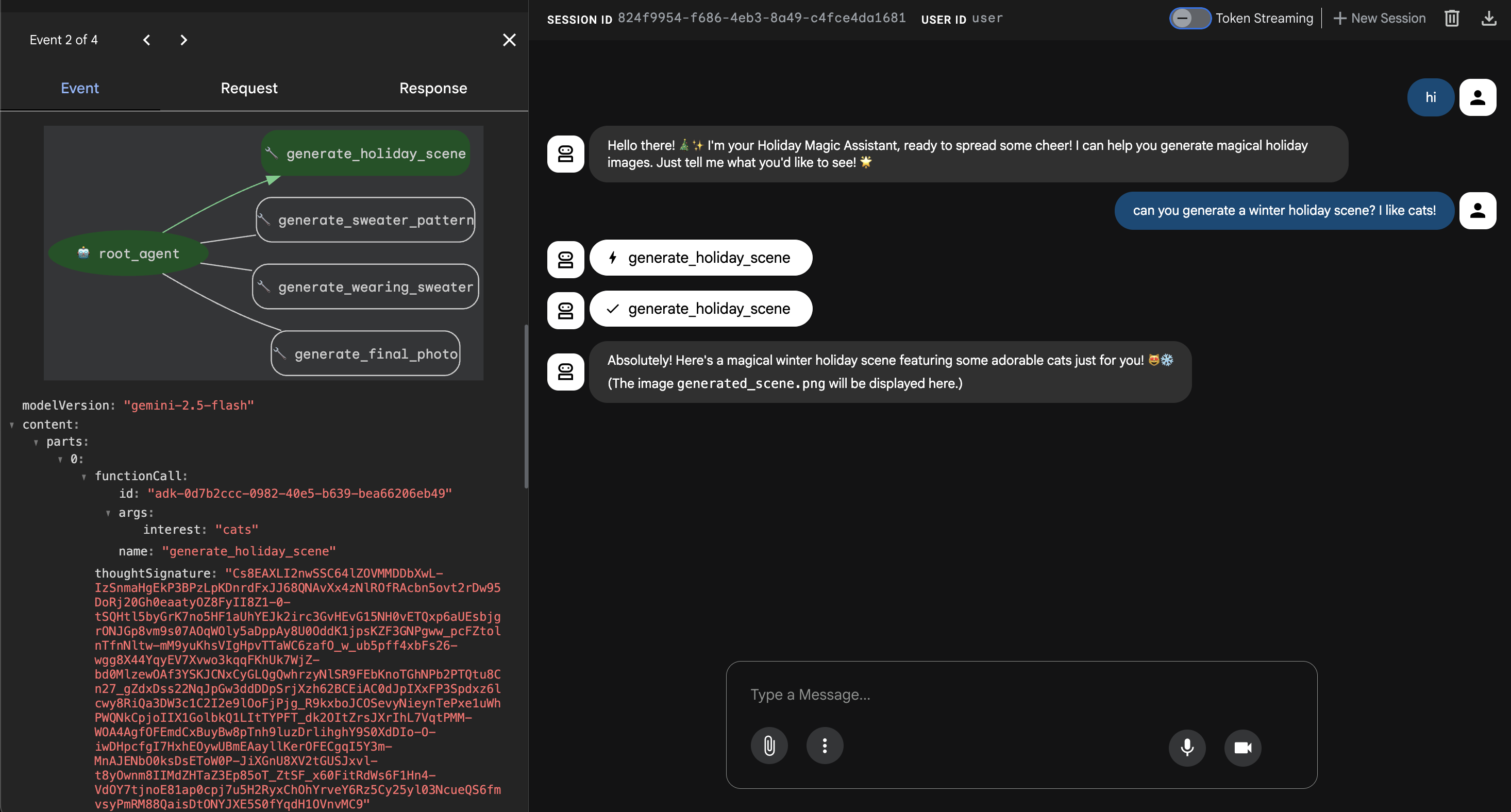Image resolution: width=1511 pixels, height=812 pixels.
Task: Close the event details panel
Action: click(x=509, y=40)
